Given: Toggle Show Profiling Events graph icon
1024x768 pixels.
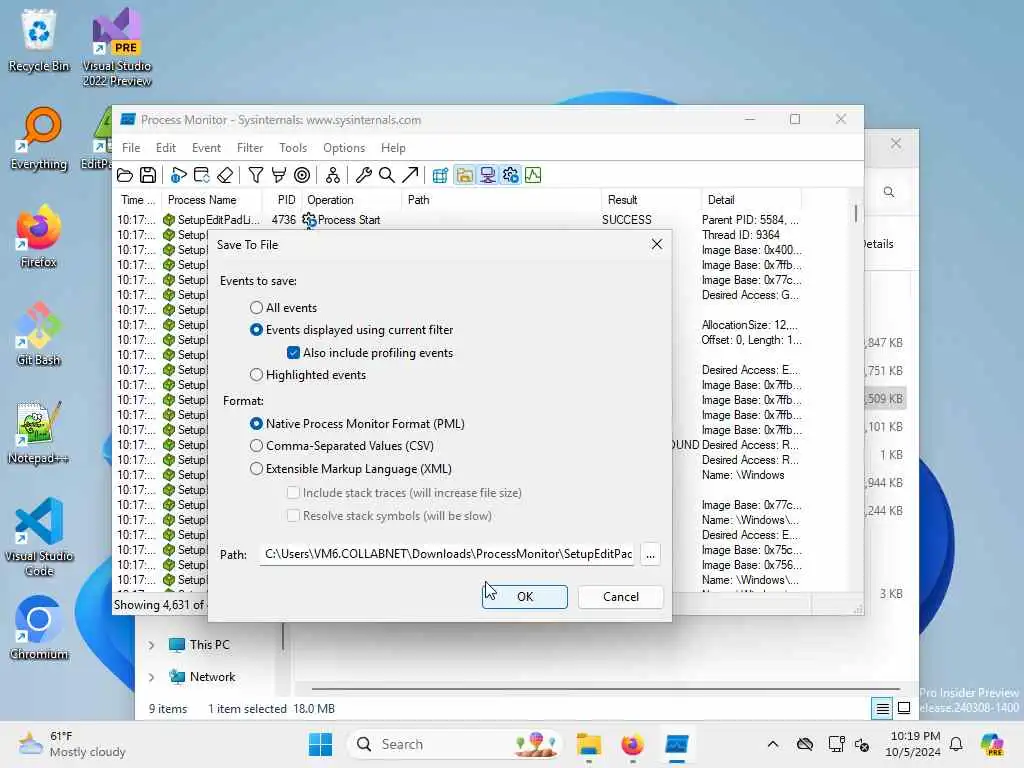Looking at the screenshot, I should pyautogui.click(x=534, y=175).
